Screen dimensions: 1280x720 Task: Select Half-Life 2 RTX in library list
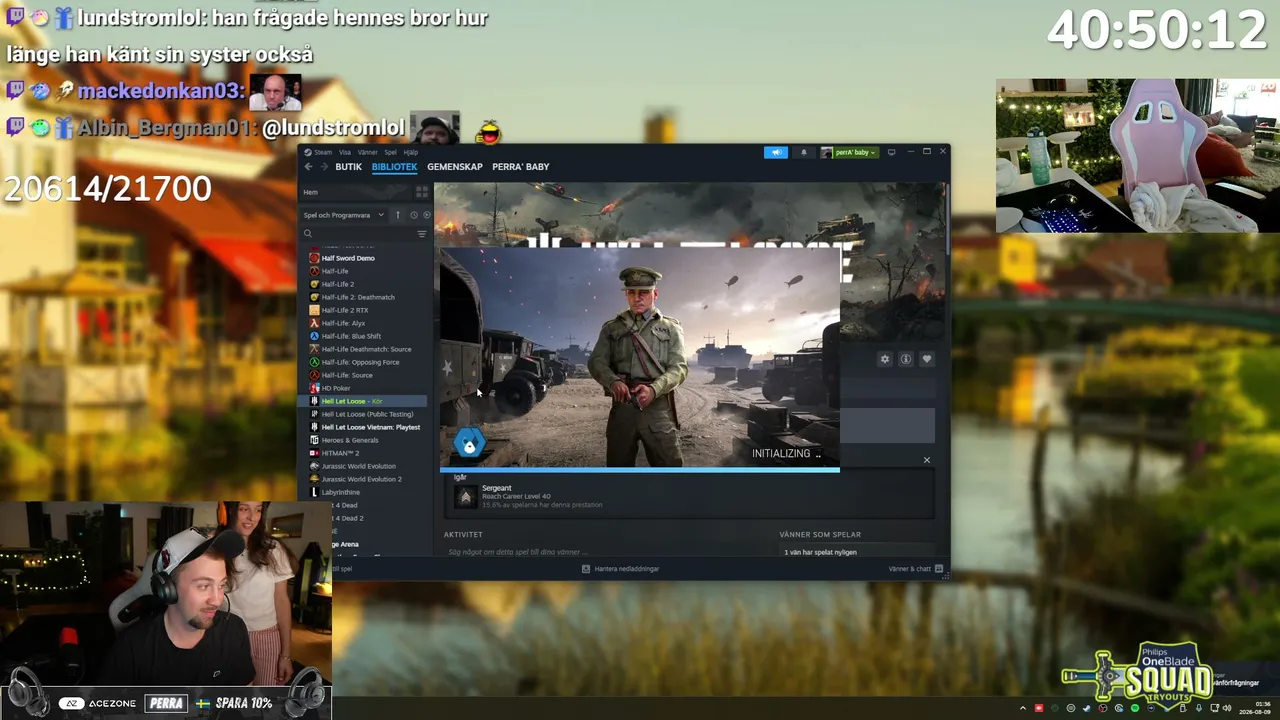coord(345,310)
